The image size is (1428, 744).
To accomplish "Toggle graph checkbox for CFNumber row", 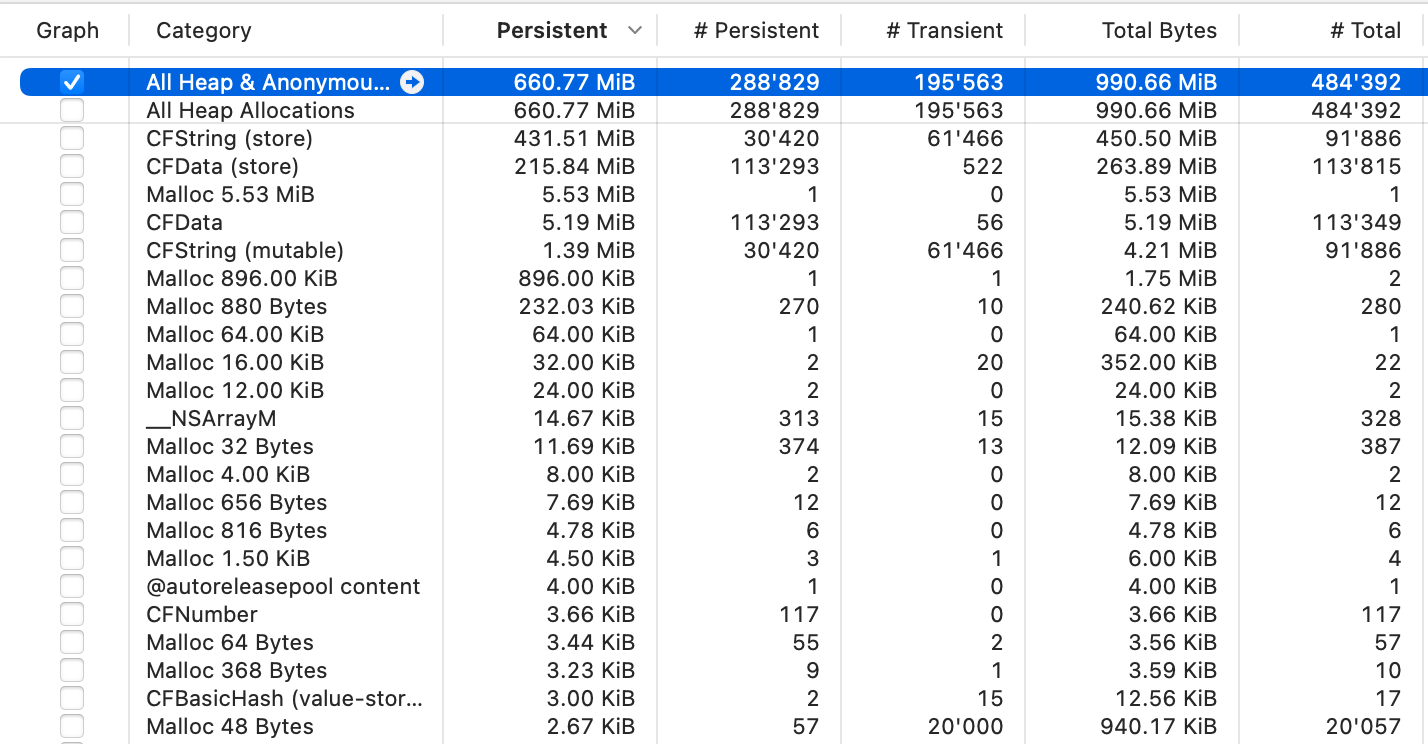I will pyautogui.click(x=72, y=614).
